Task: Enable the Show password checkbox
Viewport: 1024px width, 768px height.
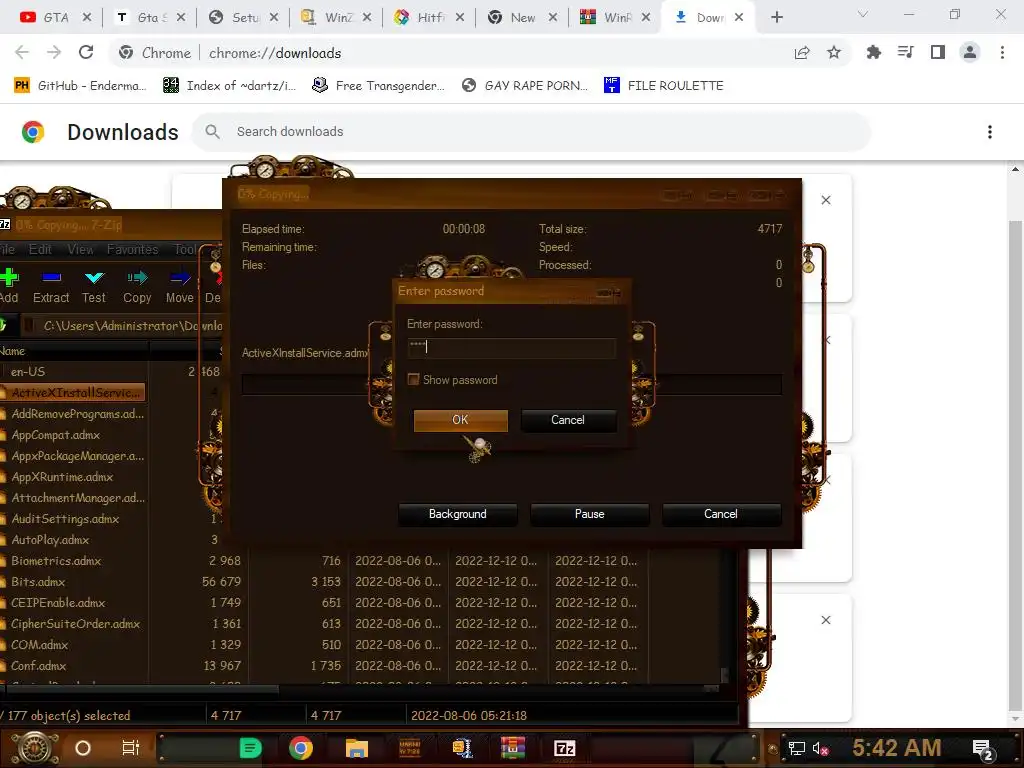Action: tap(413, 379)
